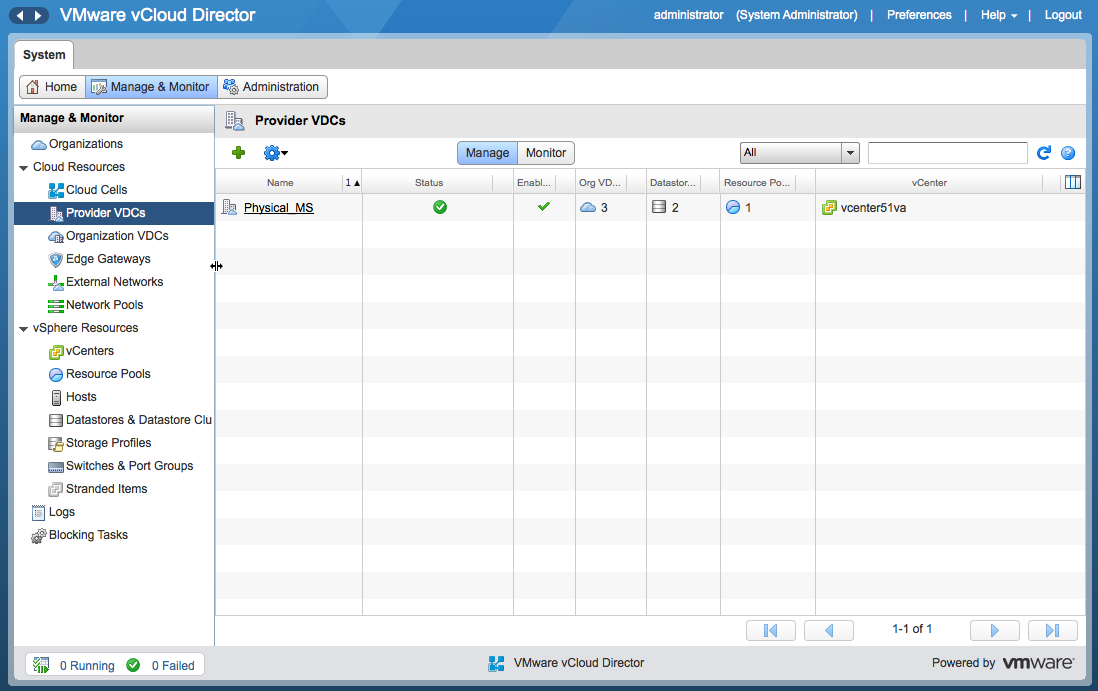Viewport: 1098px width, 691px height.
Task: Open the All filter dropdown
Action: point(800,153)
